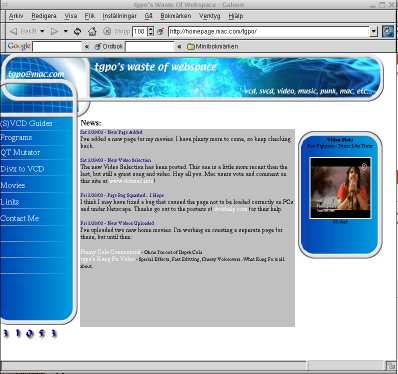Click the Forward arrow icon
The height and width of the screenshot is (374, 398).
[x=54, y=32]
